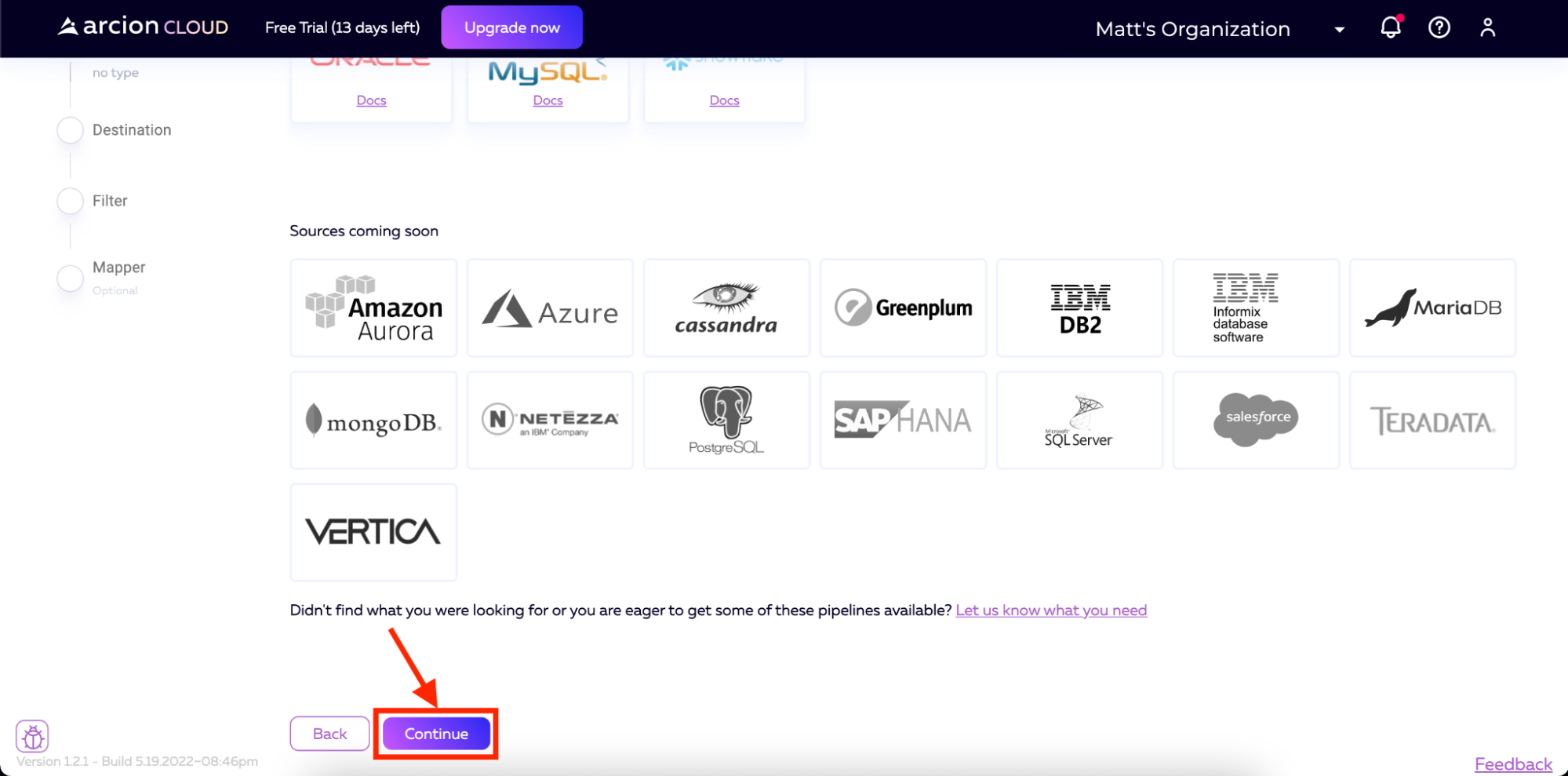The image size is (1568, 776).
Task: Click the Back button
Action: [329, 734]
